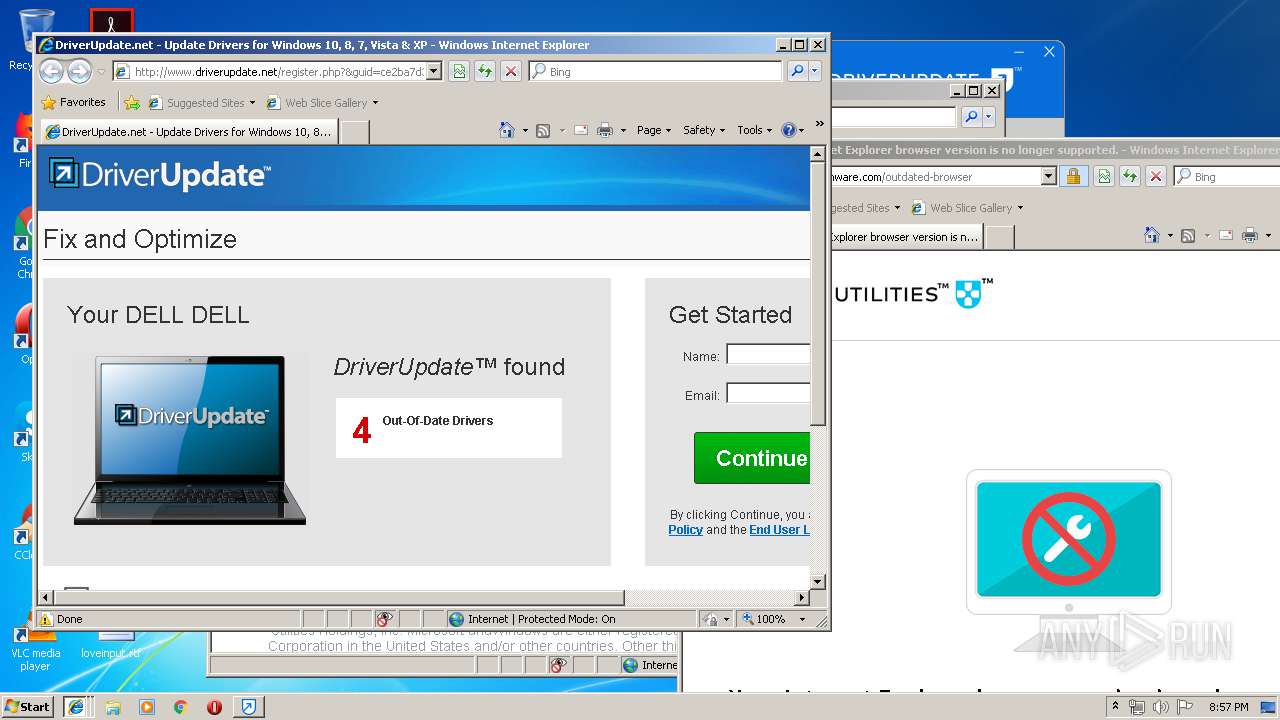The image size is (1280, 720).
Task: Click the clock showing 8:57 PM
Action: click(x=1228, y=707)
